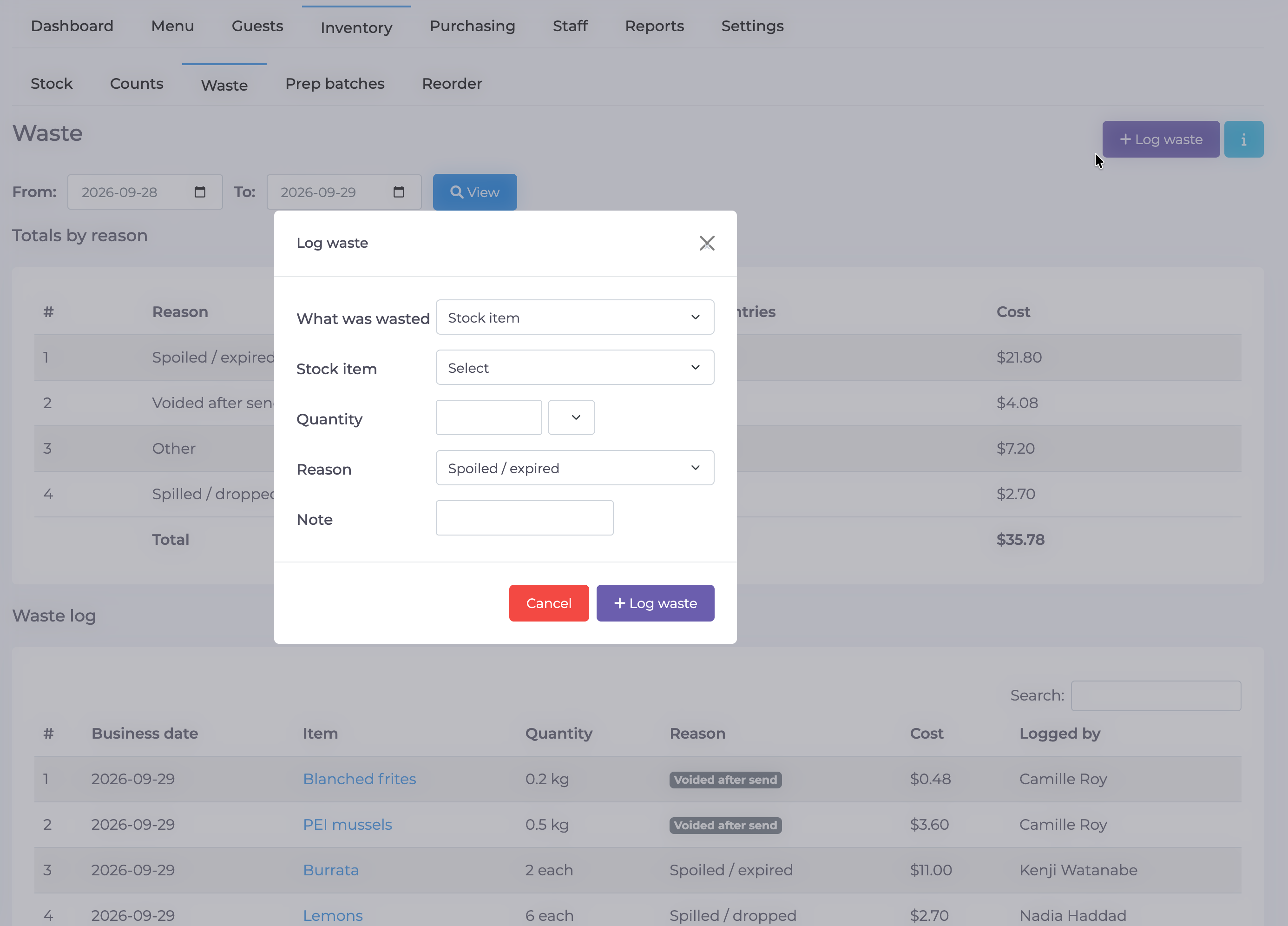1288x926 pixels.
Task: Click Kenji Watanabe in the waste log
Action: point(1078,870)
